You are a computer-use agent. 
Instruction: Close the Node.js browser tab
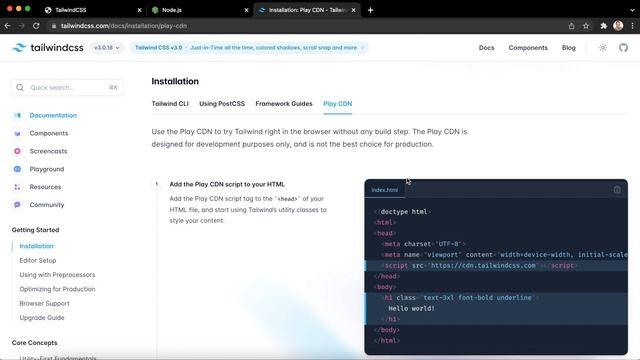point(247,10)
